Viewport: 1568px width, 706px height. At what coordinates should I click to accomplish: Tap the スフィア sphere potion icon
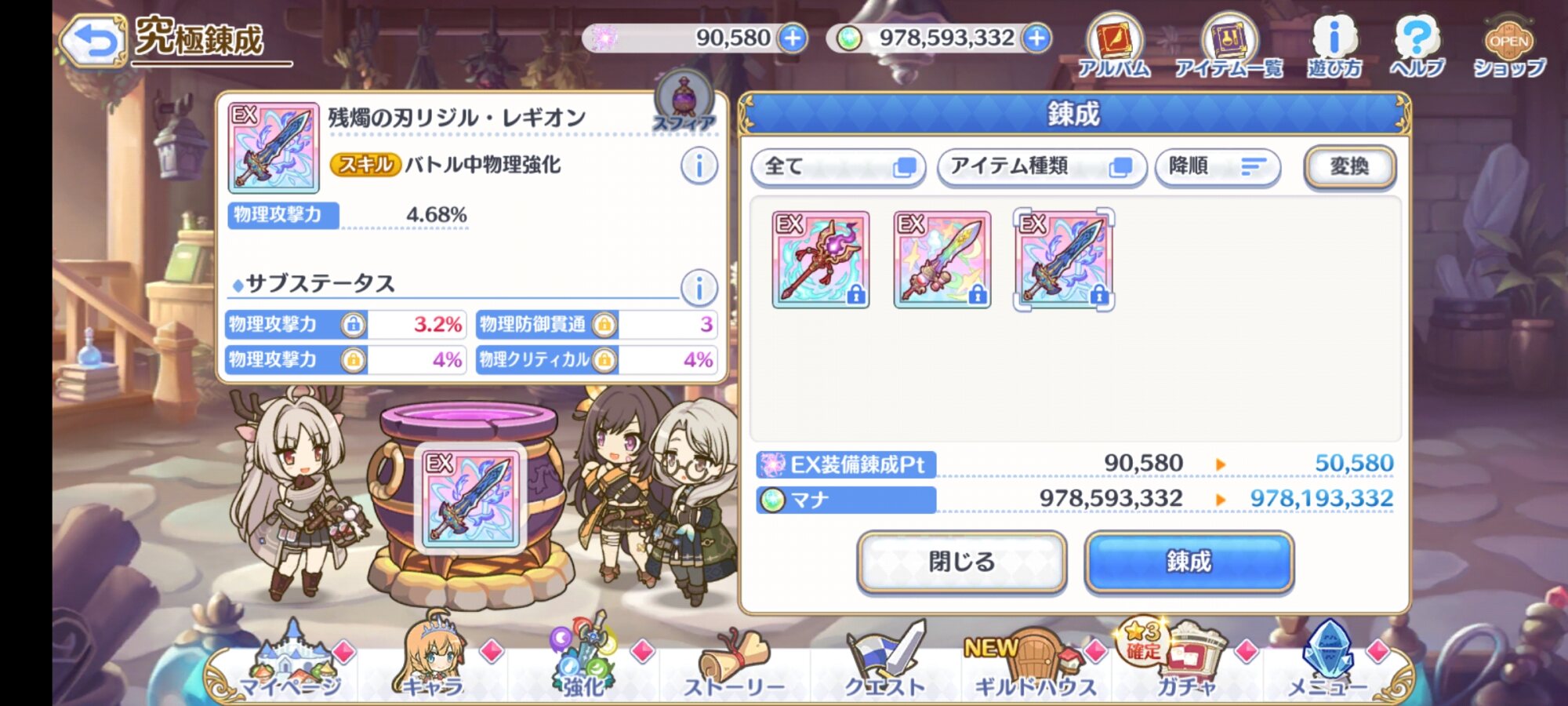pyautogui.click(x=684, y=100)
